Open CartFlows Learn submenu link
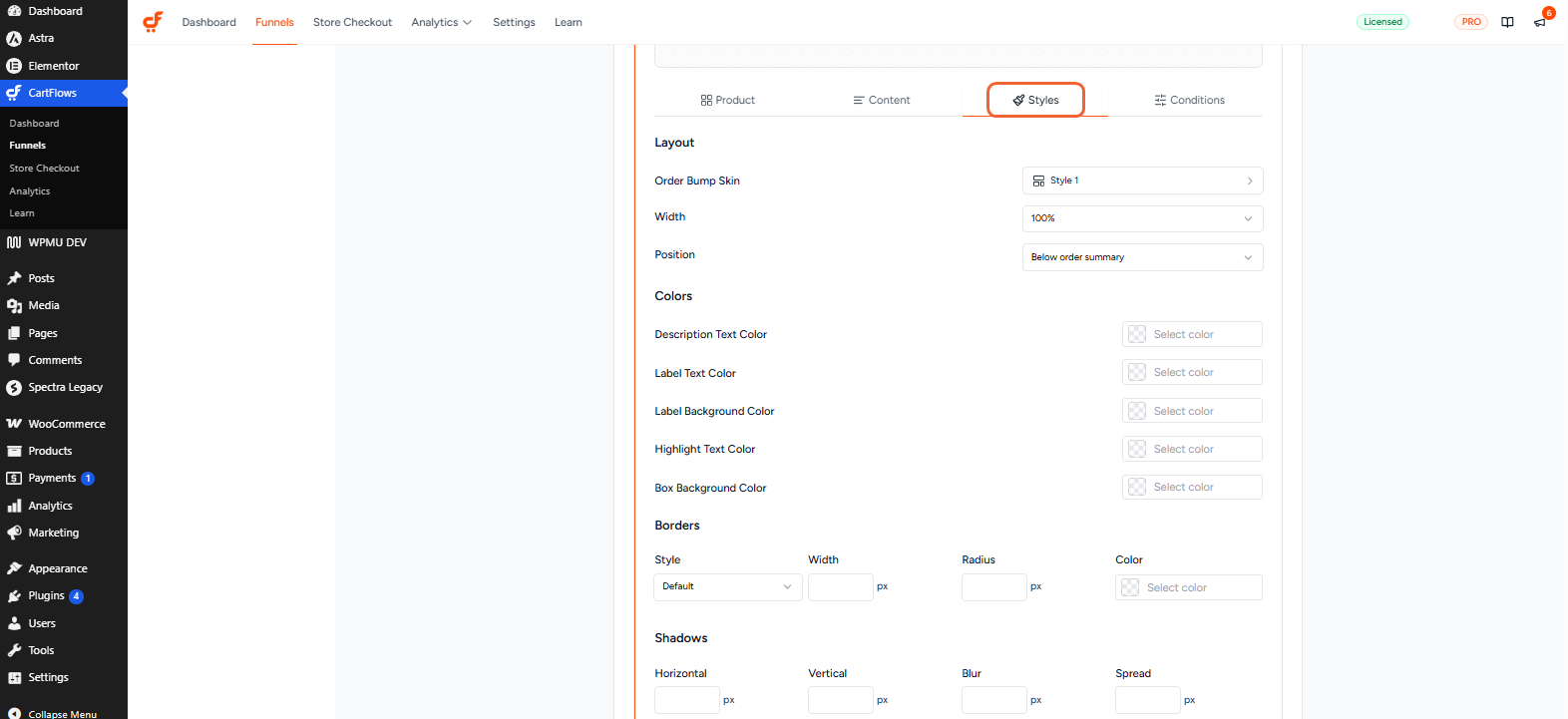Viewport: 1568px width, 719px height. [21, 213]
